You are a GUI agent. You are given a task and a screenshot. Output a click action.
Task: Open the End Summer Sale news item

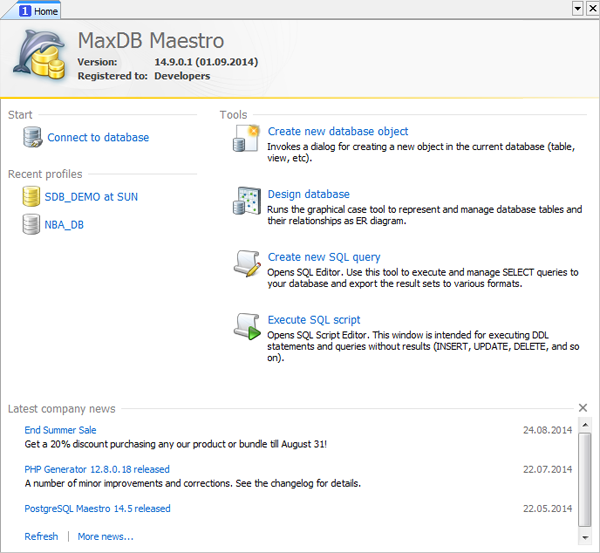pos(60,430)
